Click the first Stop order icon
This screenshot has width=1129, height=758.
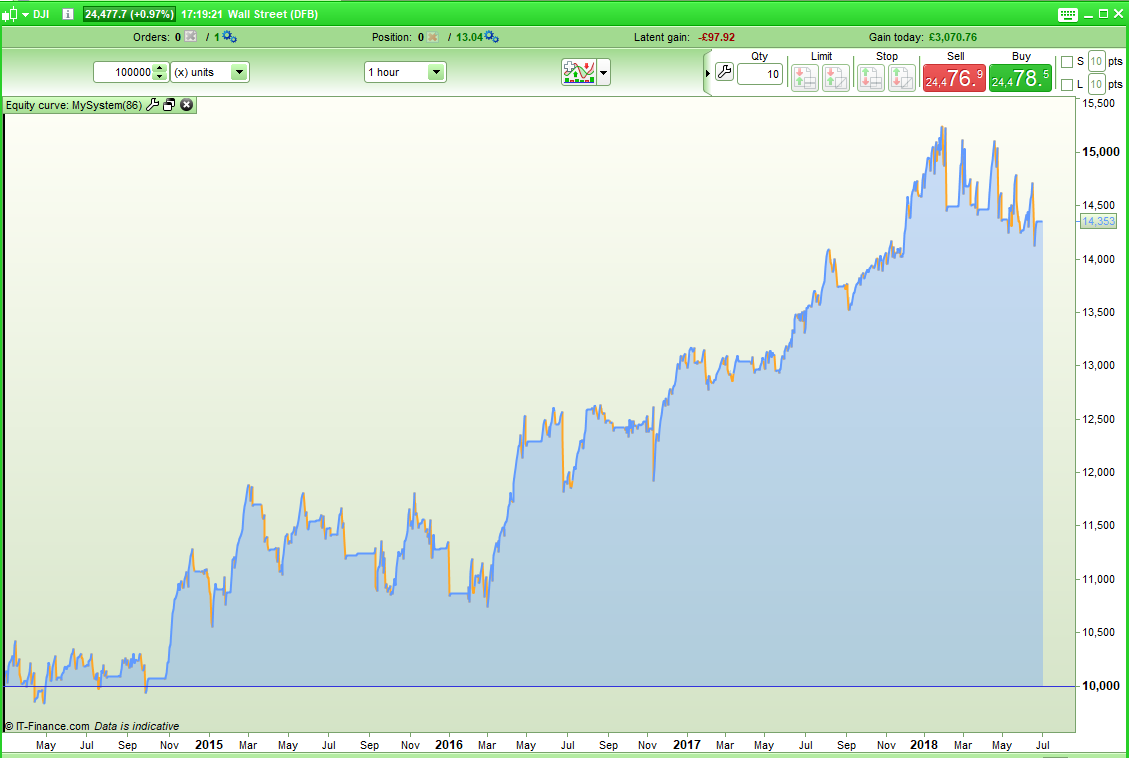871,78
